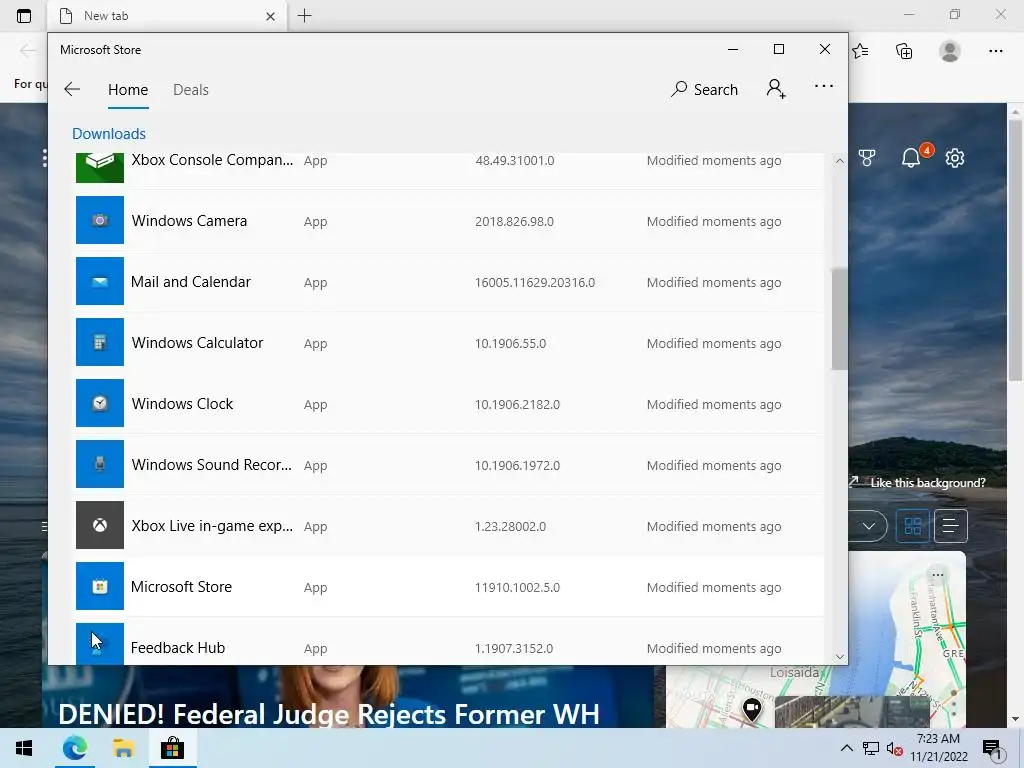
Task: Open Edge Collections icon
Action: tap(904, 51)
